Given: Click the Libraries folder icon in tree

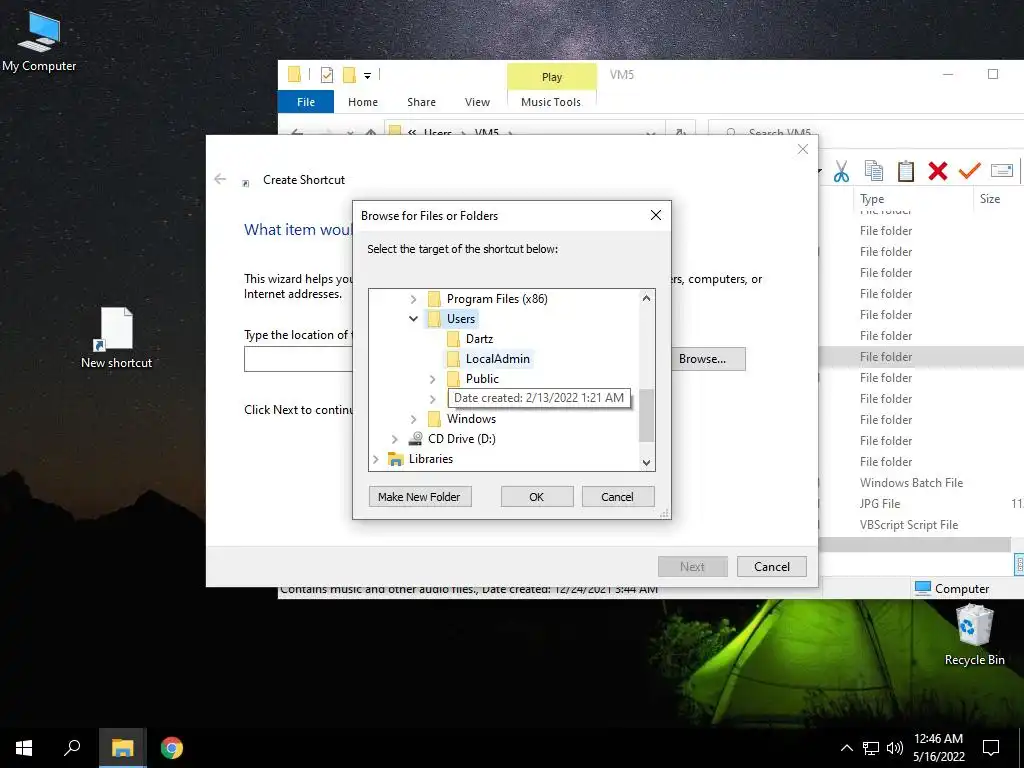Looking at the screenshot, I should [x=396, y=459].
